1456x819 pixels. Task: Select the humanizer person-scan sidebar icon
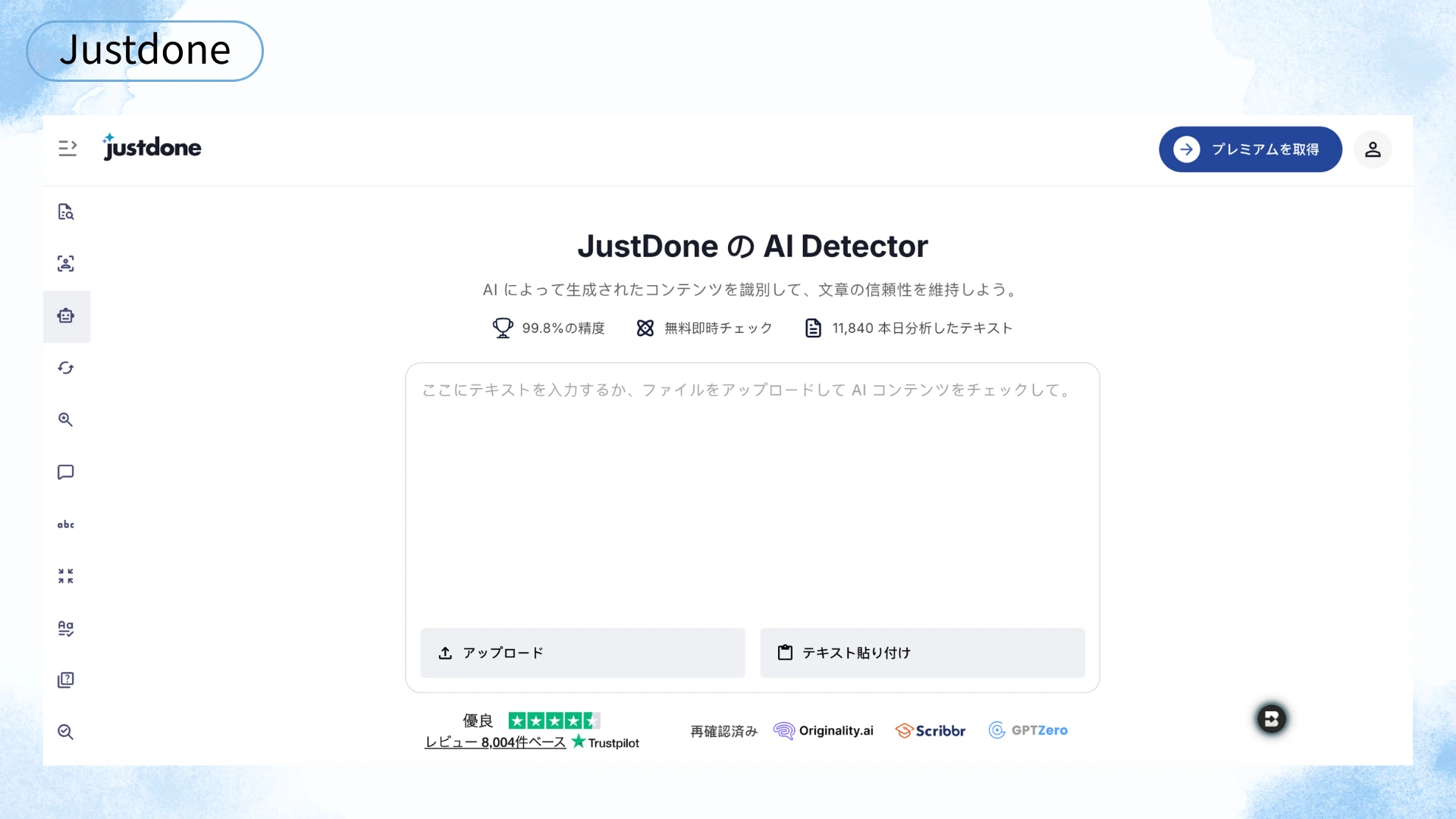(x=66, y=264)
